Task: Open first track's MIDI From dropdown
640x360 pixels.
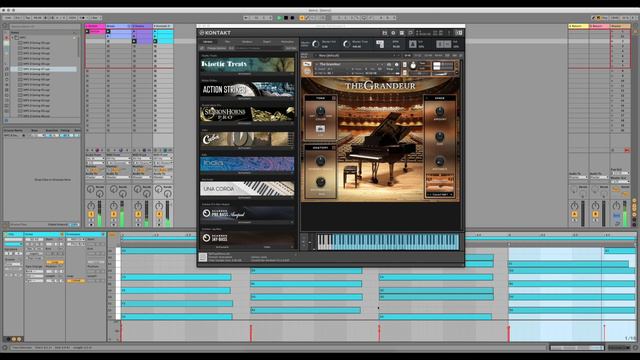Action: pyautogui.click(x=95, y=159)
